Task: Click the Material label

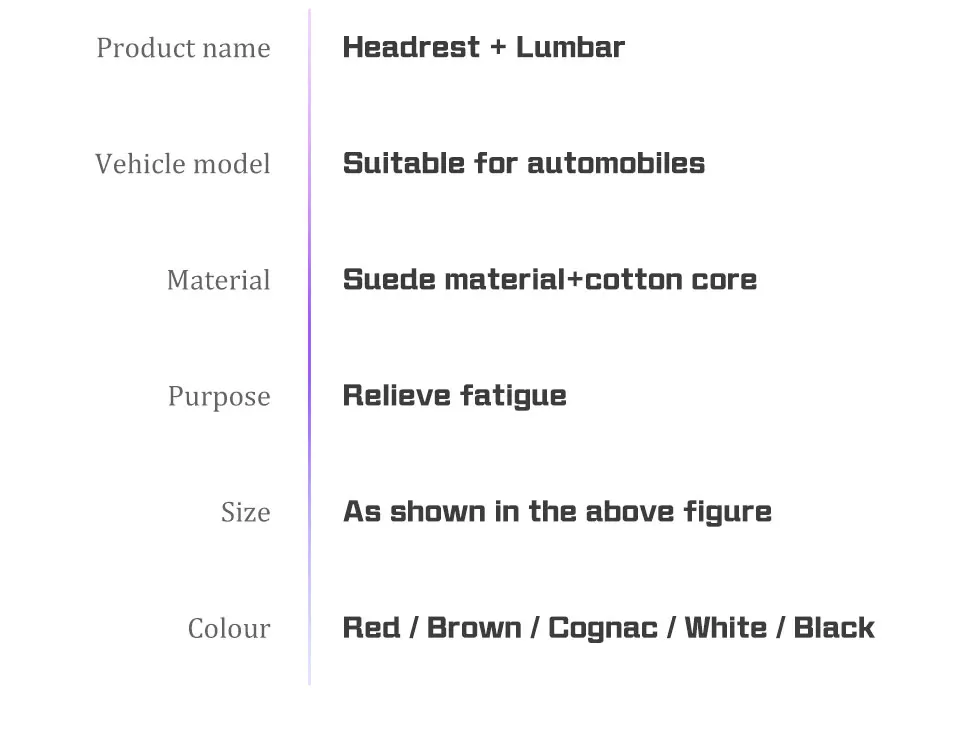Action: pyautogui.click(x=218, y=280)
